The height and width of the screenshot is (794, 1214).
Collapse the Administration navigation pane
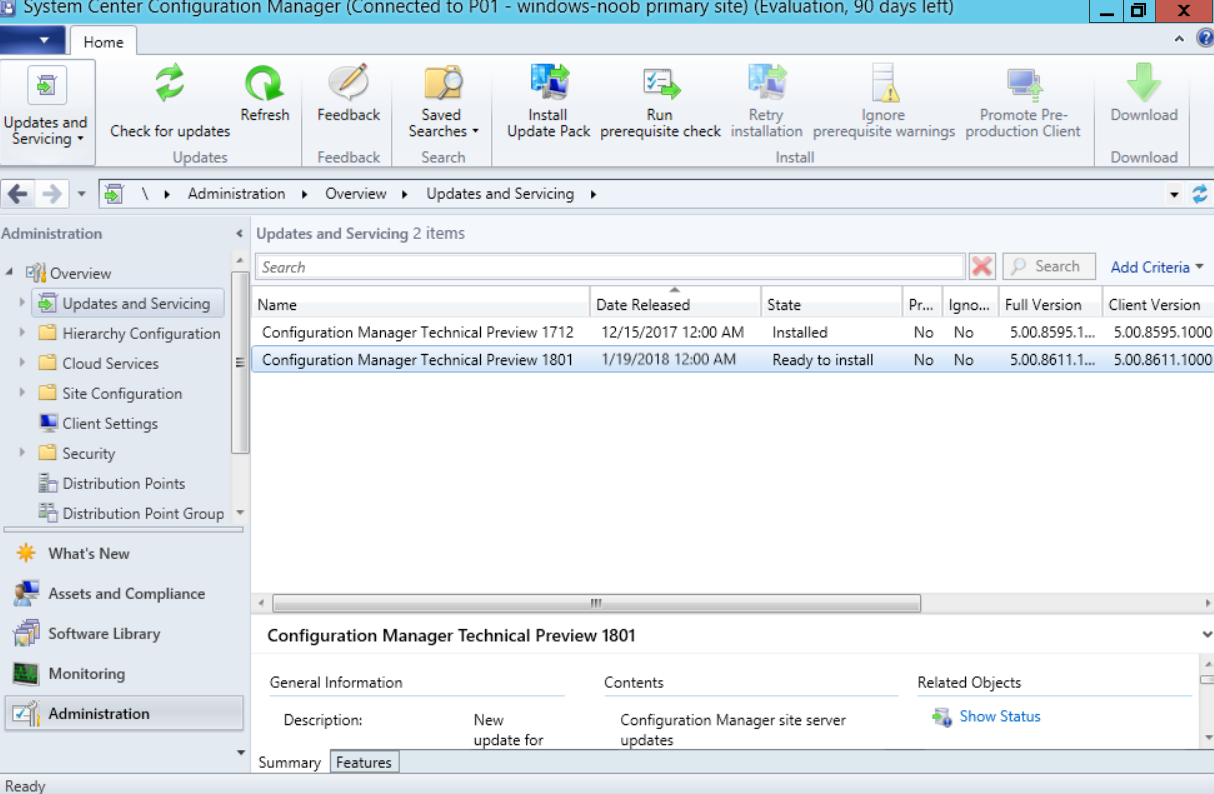point(239,234)
